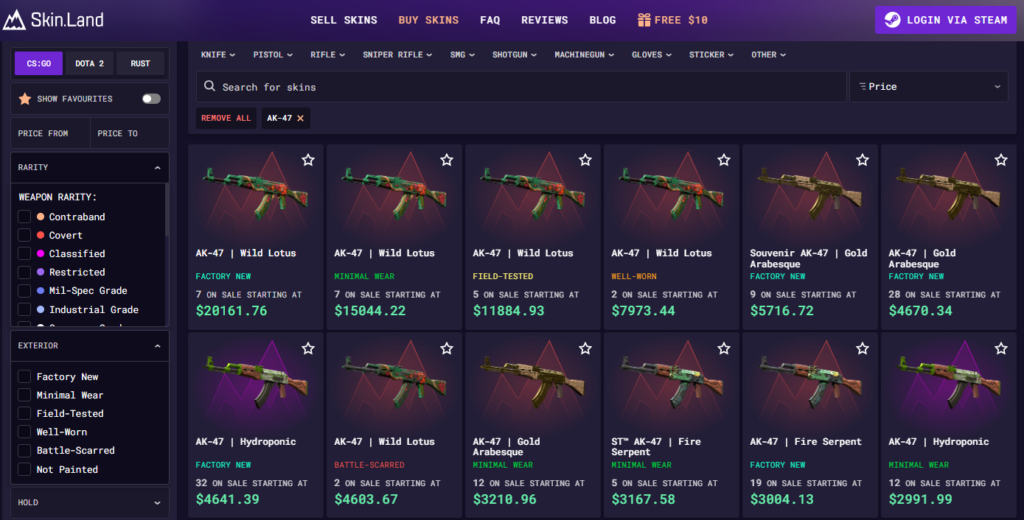Star the Well-Worn Wild Lotus card

pyautogui.click(x=724, y=160)
